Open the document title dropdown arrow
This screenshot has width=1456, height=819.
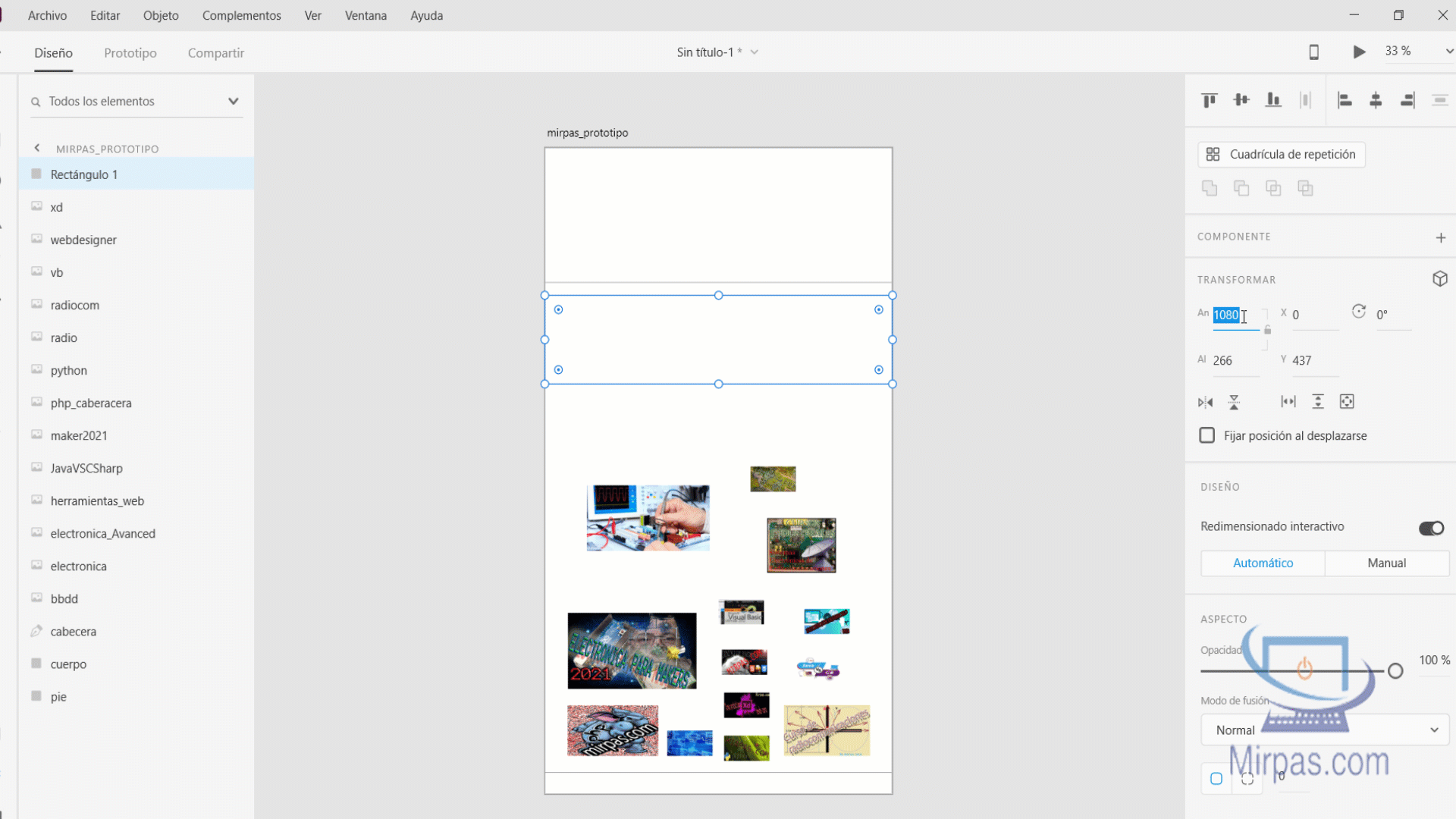pos(755,52)
